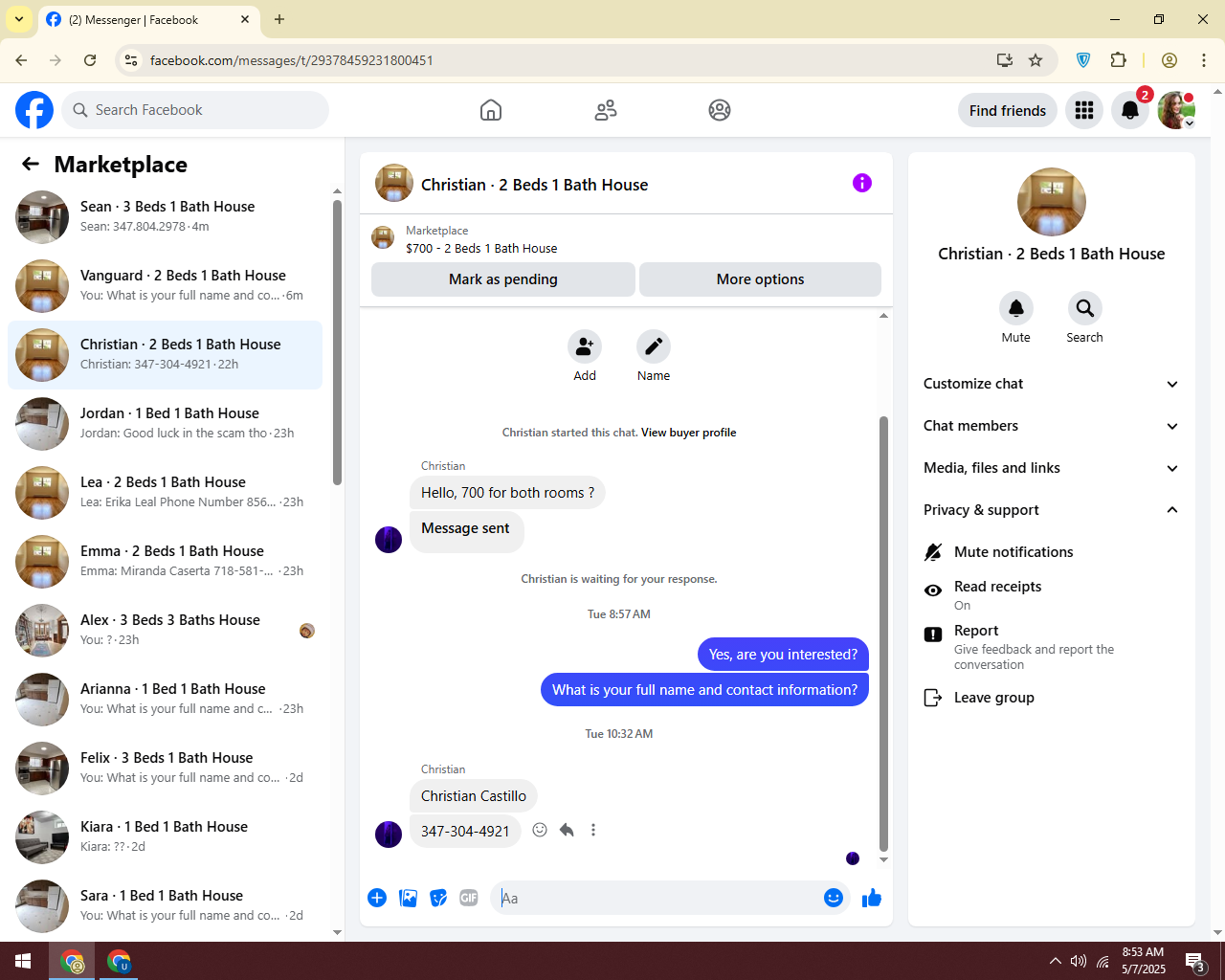Click the Name pencil icon
This screenshot has height=980, width=1225.
(654, 346)
